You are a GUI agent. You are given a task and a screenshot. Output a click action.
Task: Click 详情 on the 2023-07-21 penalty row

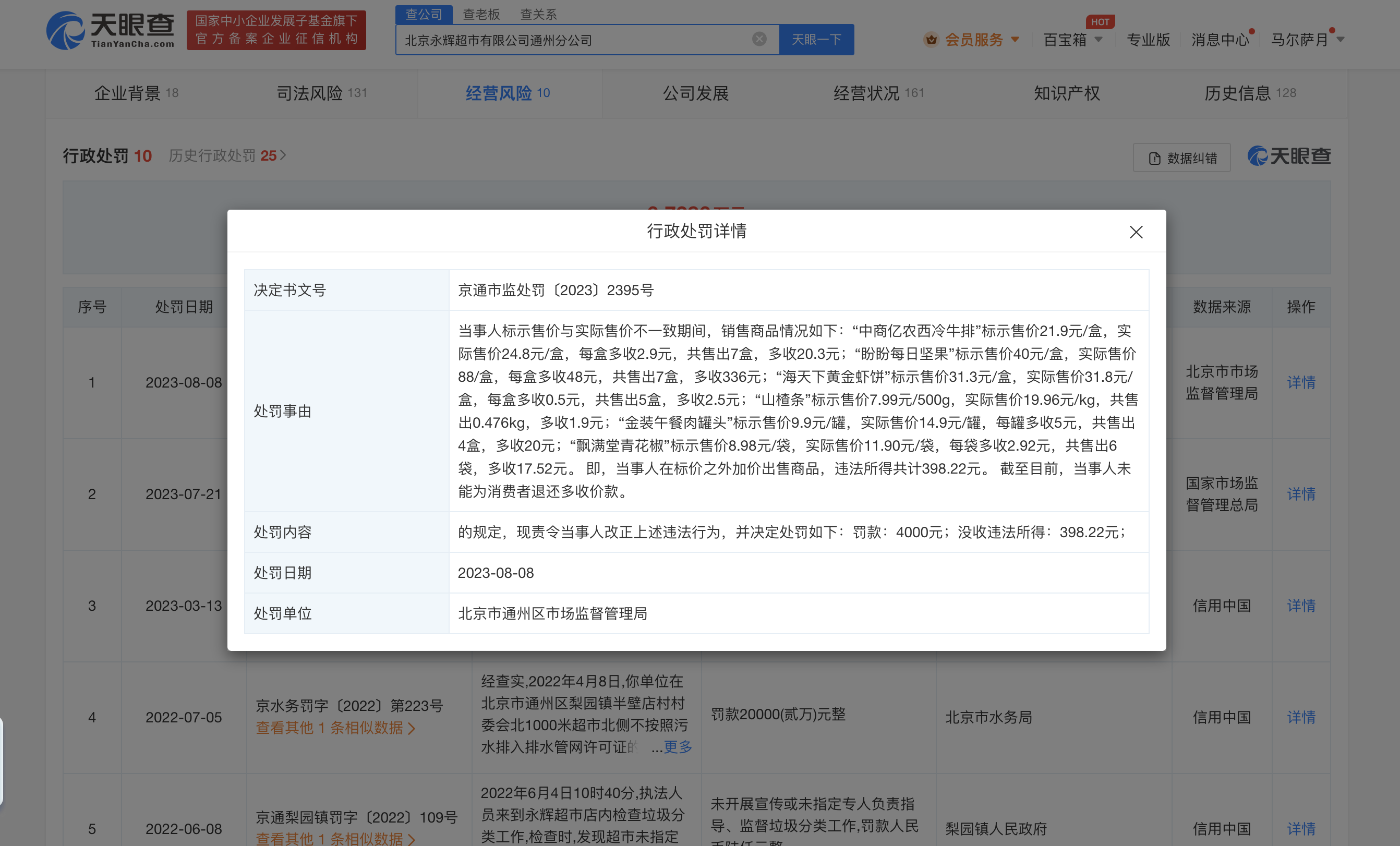(x=1301, y=494)
